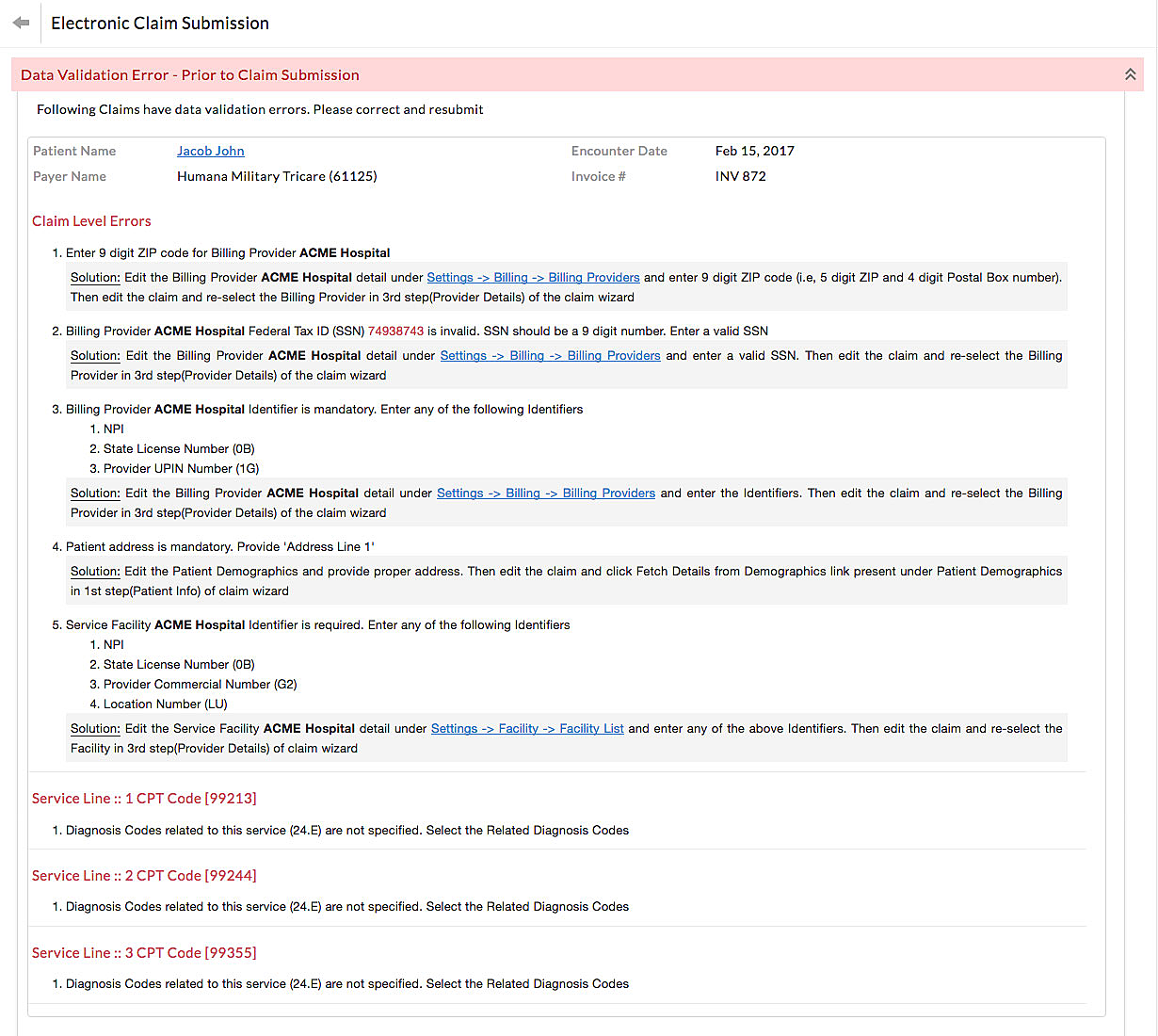The width and height of the screenshot is (1158, 1036).
Task: Select Service Line 2 CPT Code 99244 header
Action: click(144, 875)
